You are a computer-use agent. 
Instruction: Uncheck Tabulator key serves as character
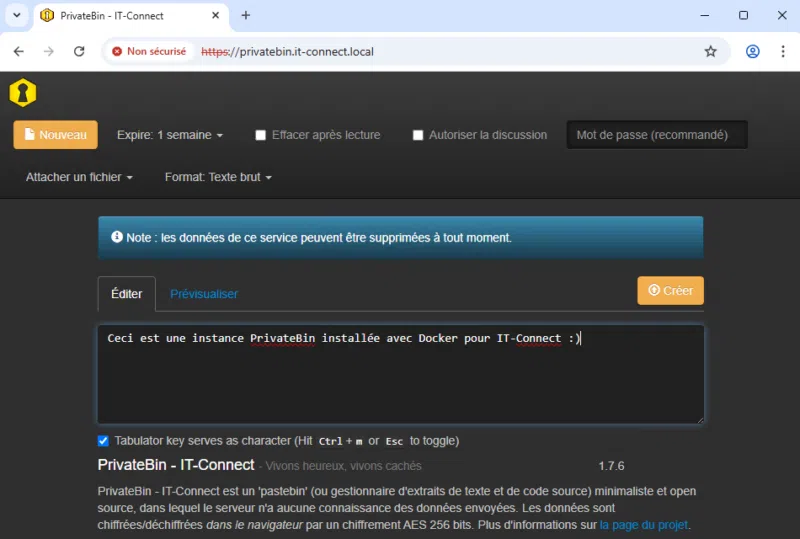click(103, 441)
